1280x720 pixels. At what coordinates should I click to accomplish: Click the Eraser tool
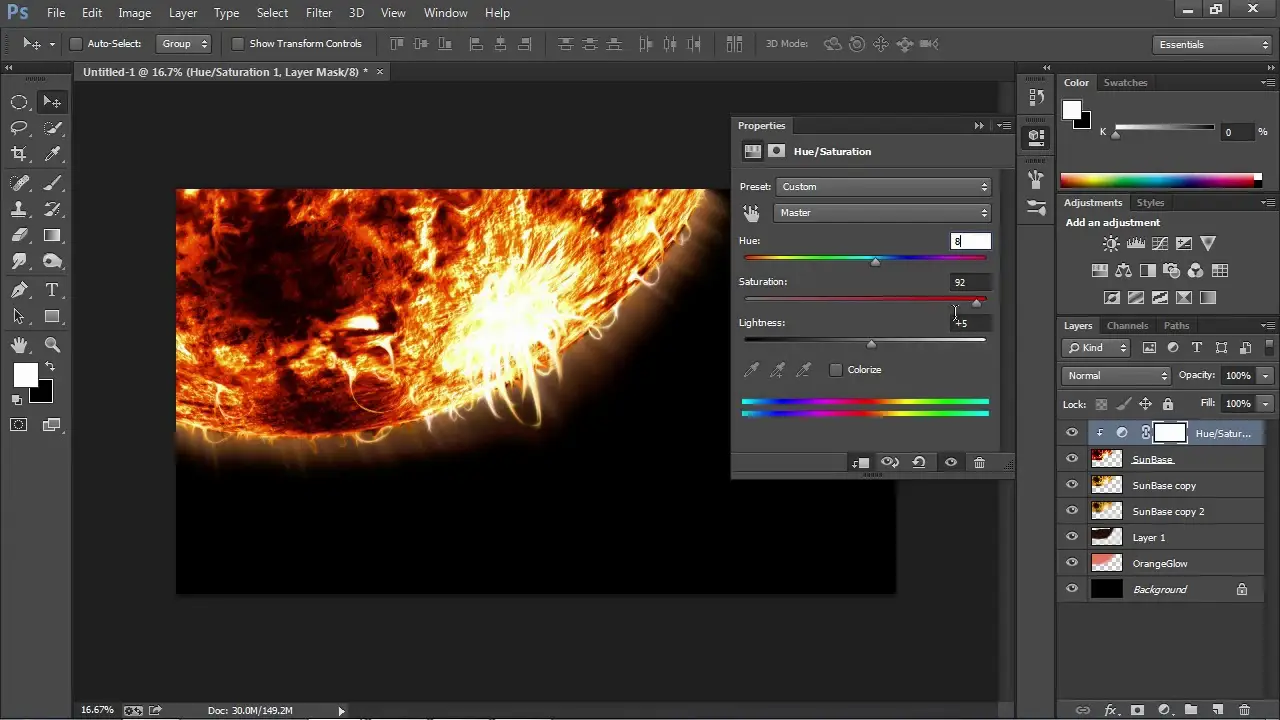pos(19,236)
